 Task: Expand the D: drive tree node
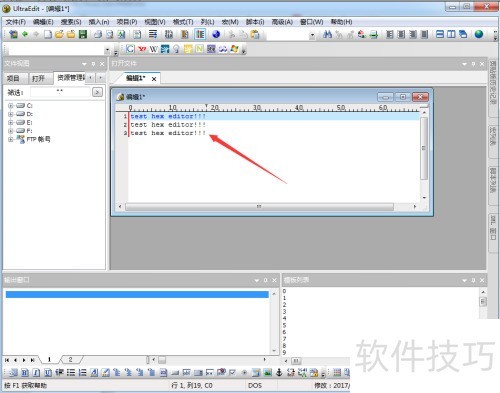[x=11, y=114]
